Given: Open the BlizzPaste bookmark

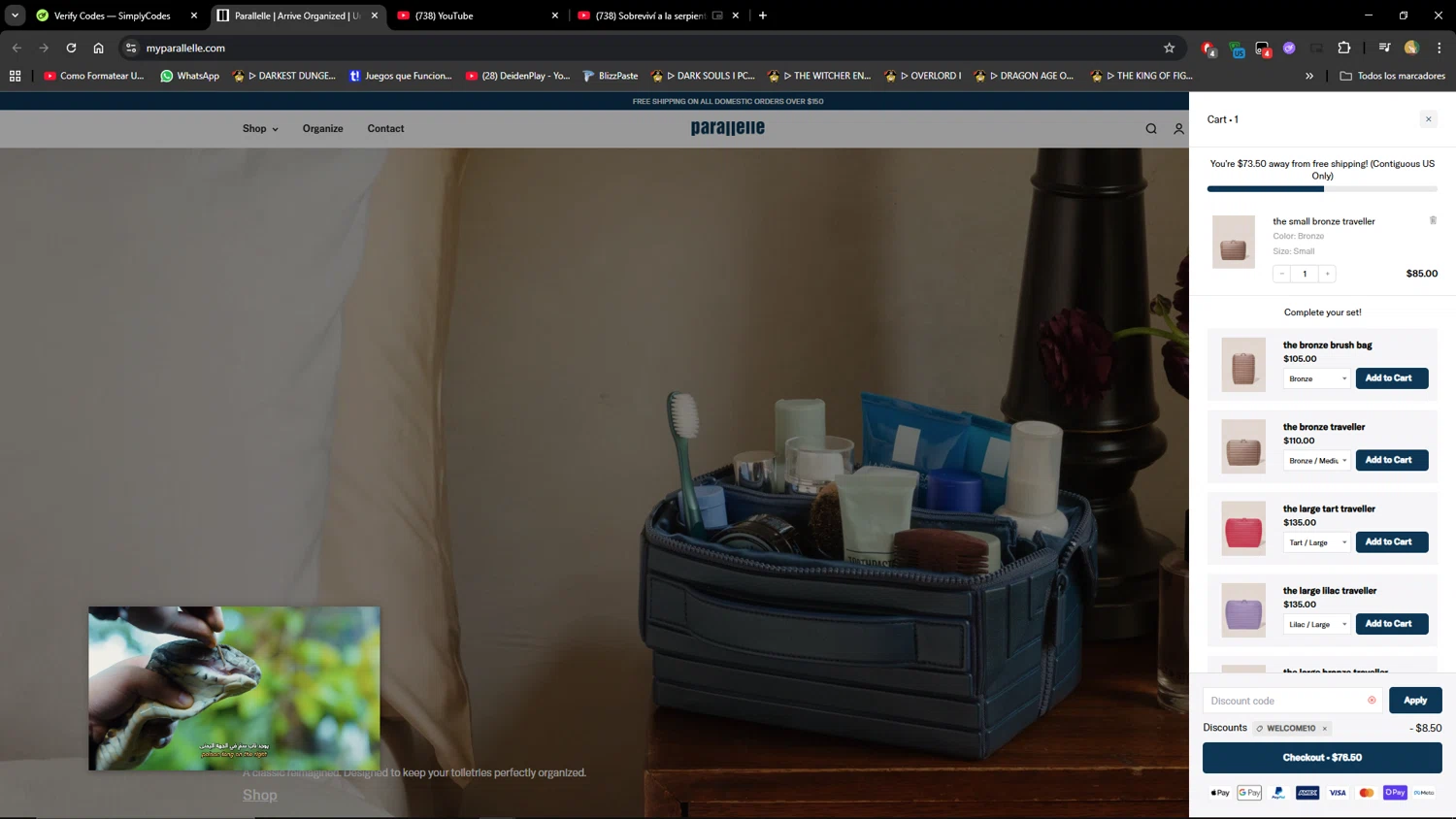Looking at the screenshot, I should 610,76.
